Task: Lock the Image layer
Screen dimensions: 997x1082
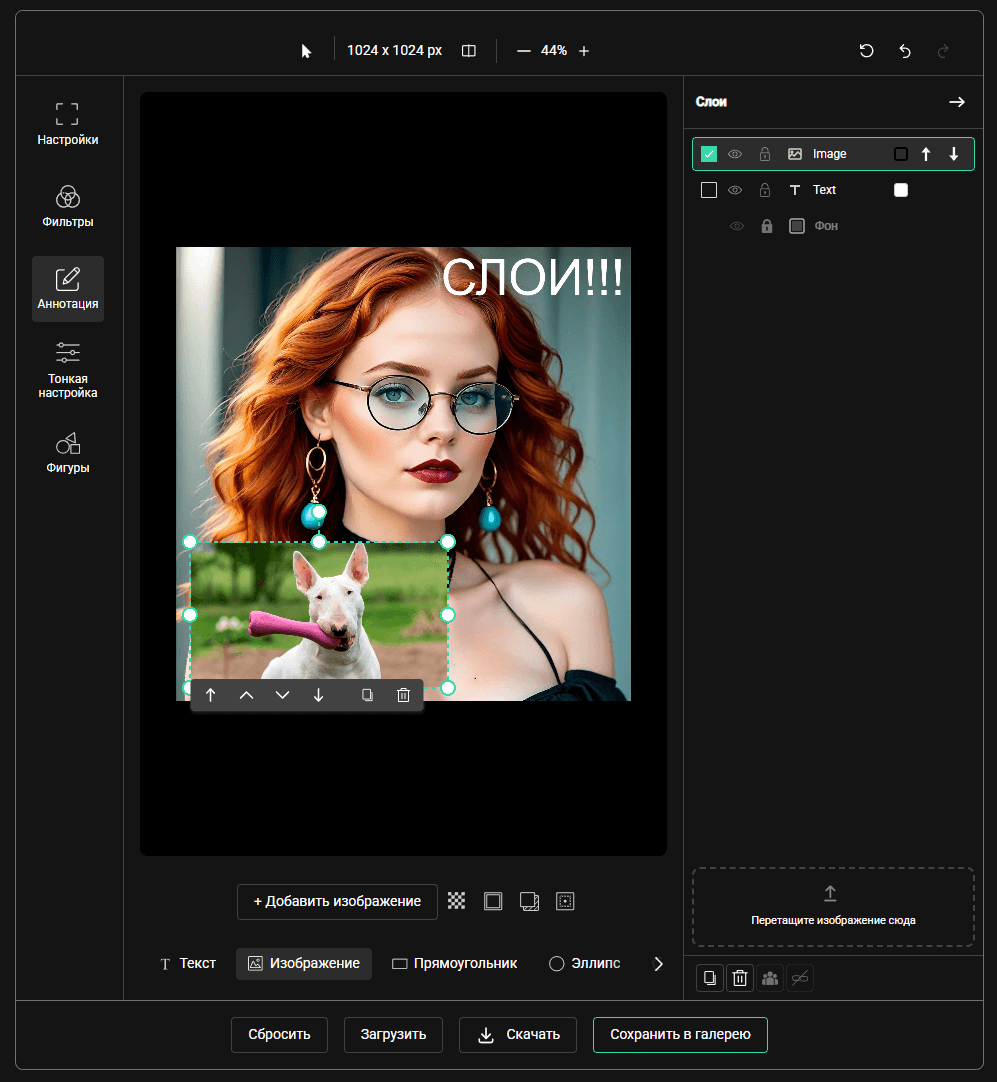Action: point(764,154)
